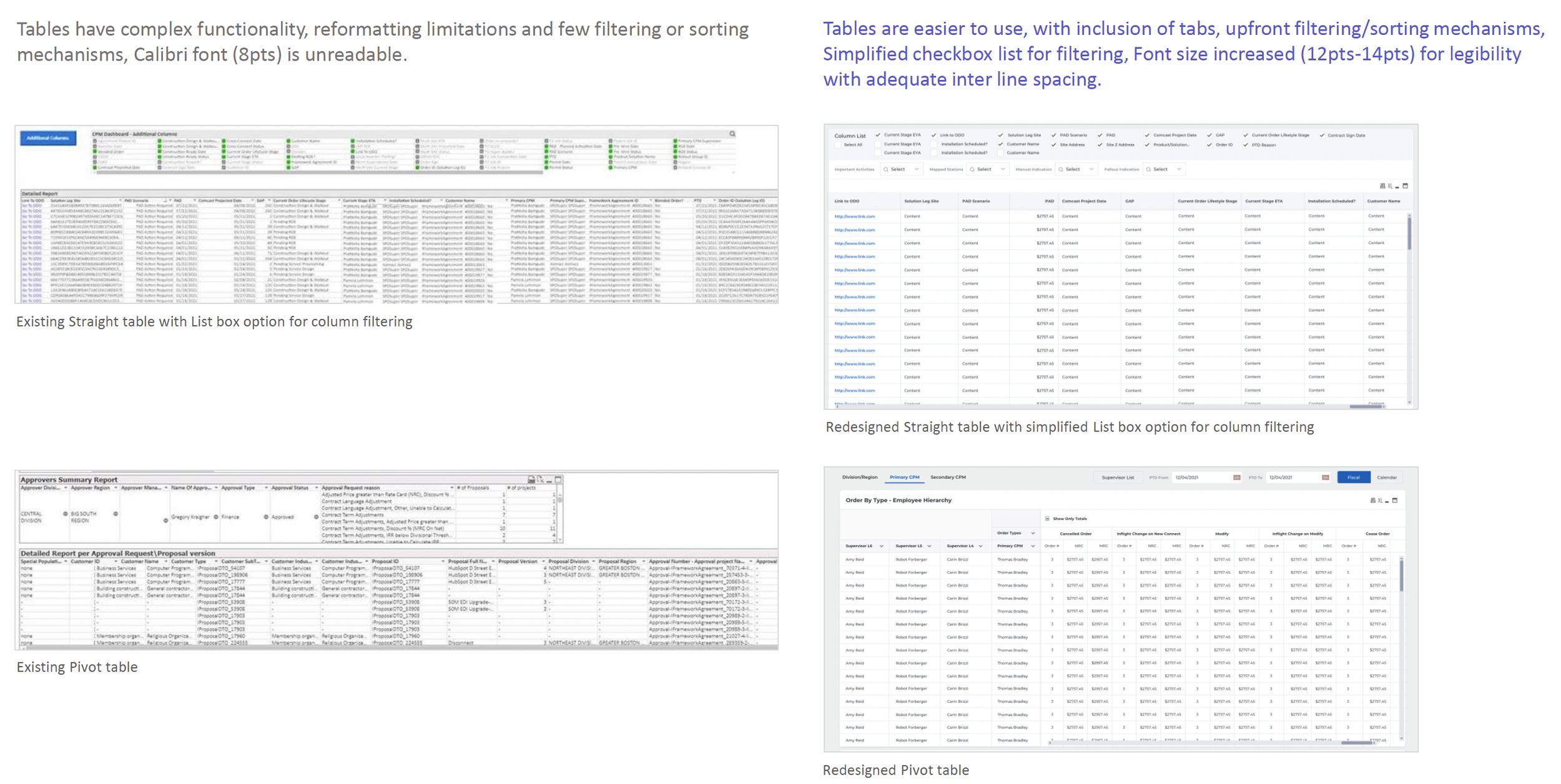This screenshot has width=1561, height=784.
Task: Click print icon above redesigned straight table
Action: (x=1382, y=186)
